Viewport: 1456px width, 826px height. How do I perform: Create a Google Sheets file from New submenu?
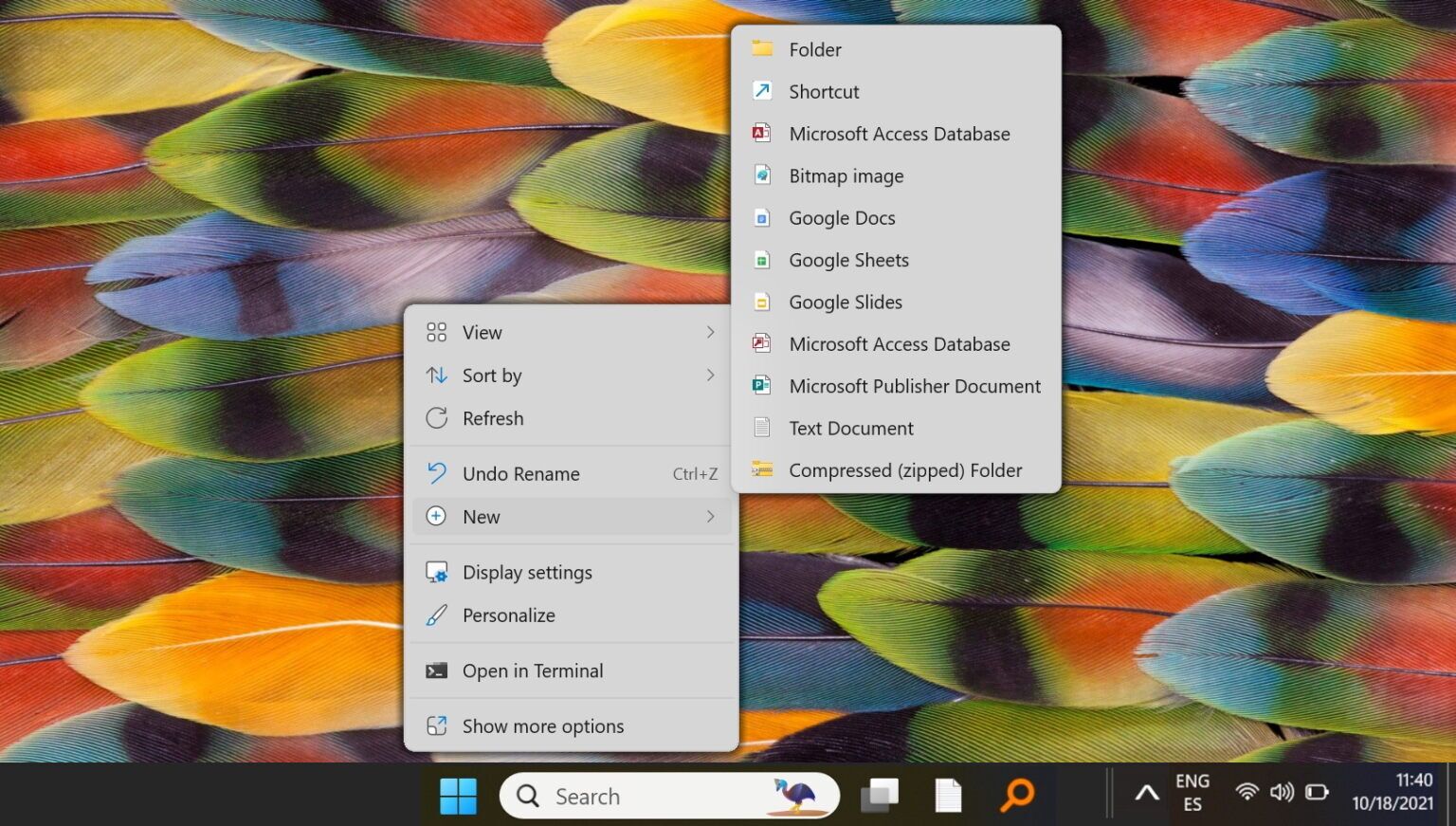(x=848, y=260)
